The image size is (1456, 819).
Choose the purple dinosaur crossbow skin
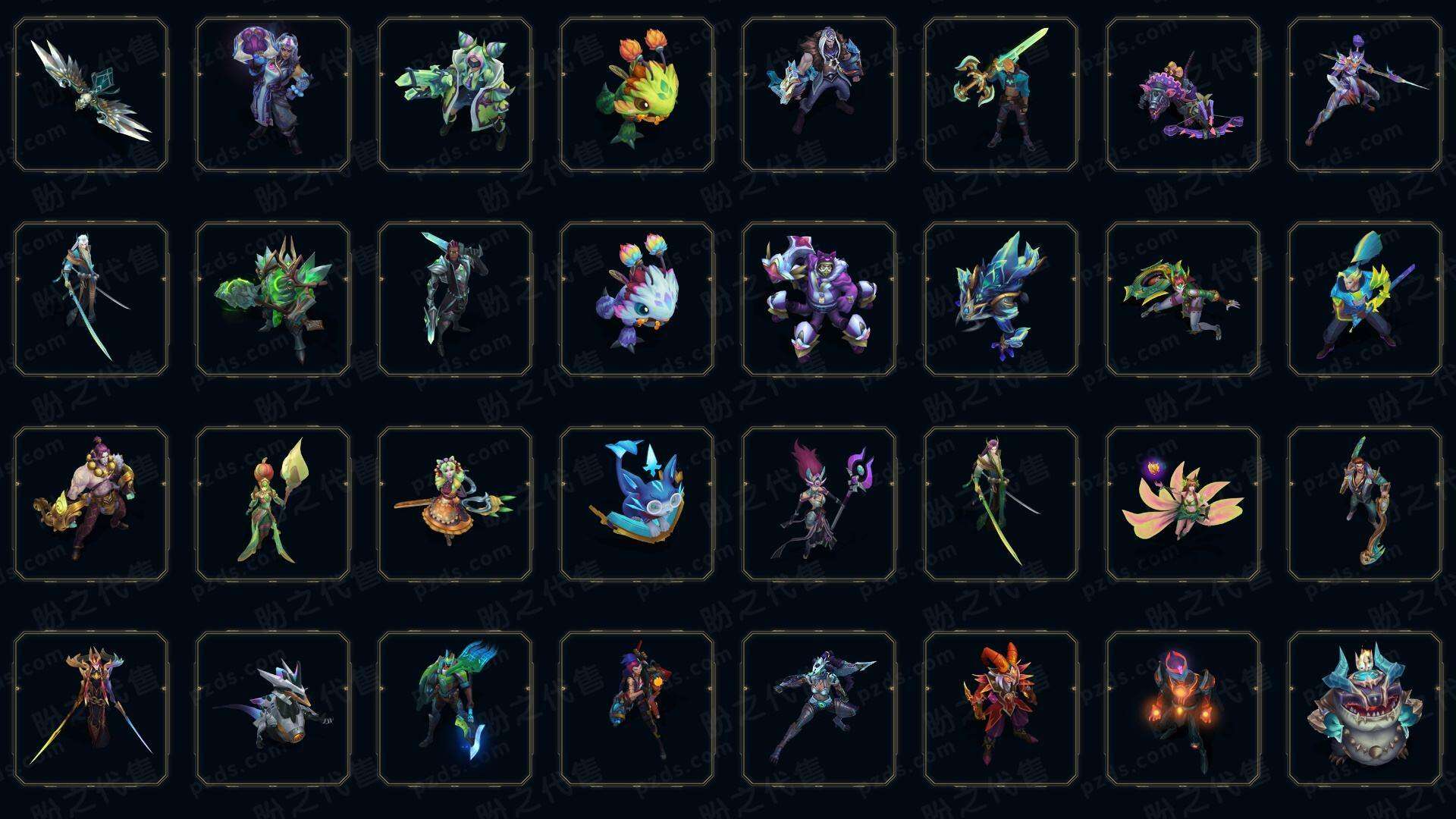(x=1183, y=95)
